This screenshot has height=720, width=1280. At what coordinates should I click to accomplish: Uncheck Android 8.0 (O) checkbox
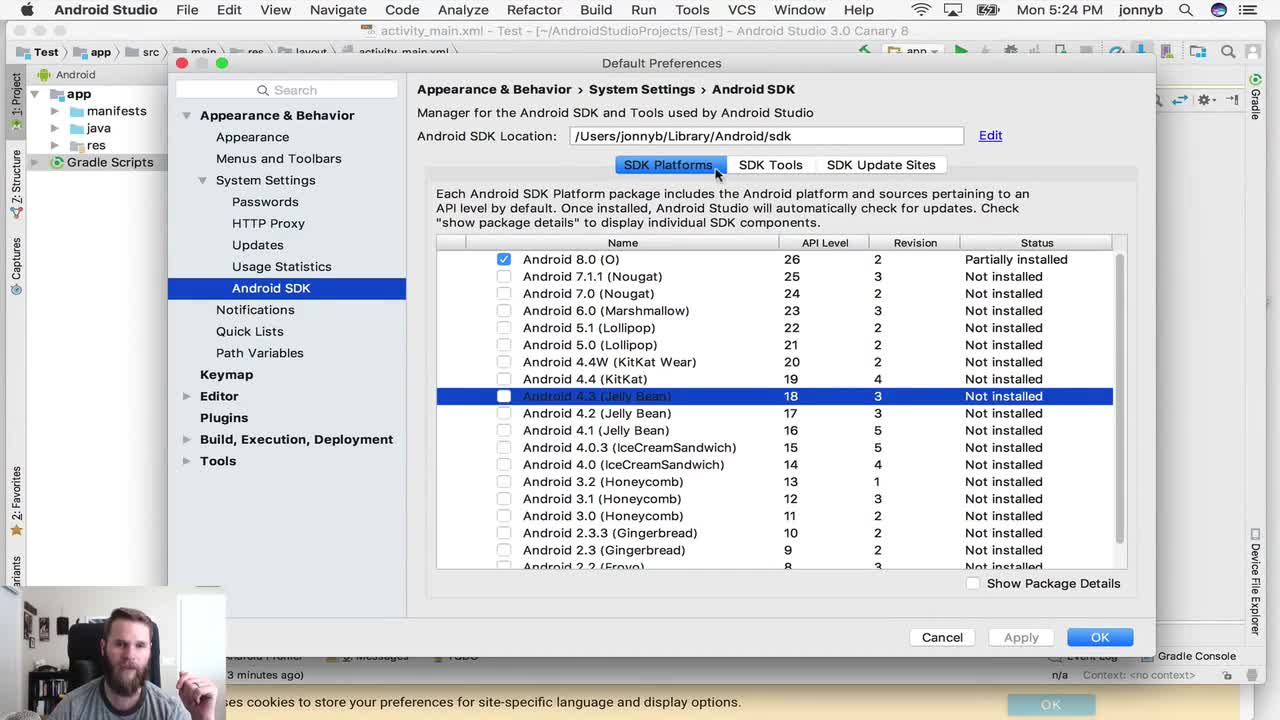504,259
